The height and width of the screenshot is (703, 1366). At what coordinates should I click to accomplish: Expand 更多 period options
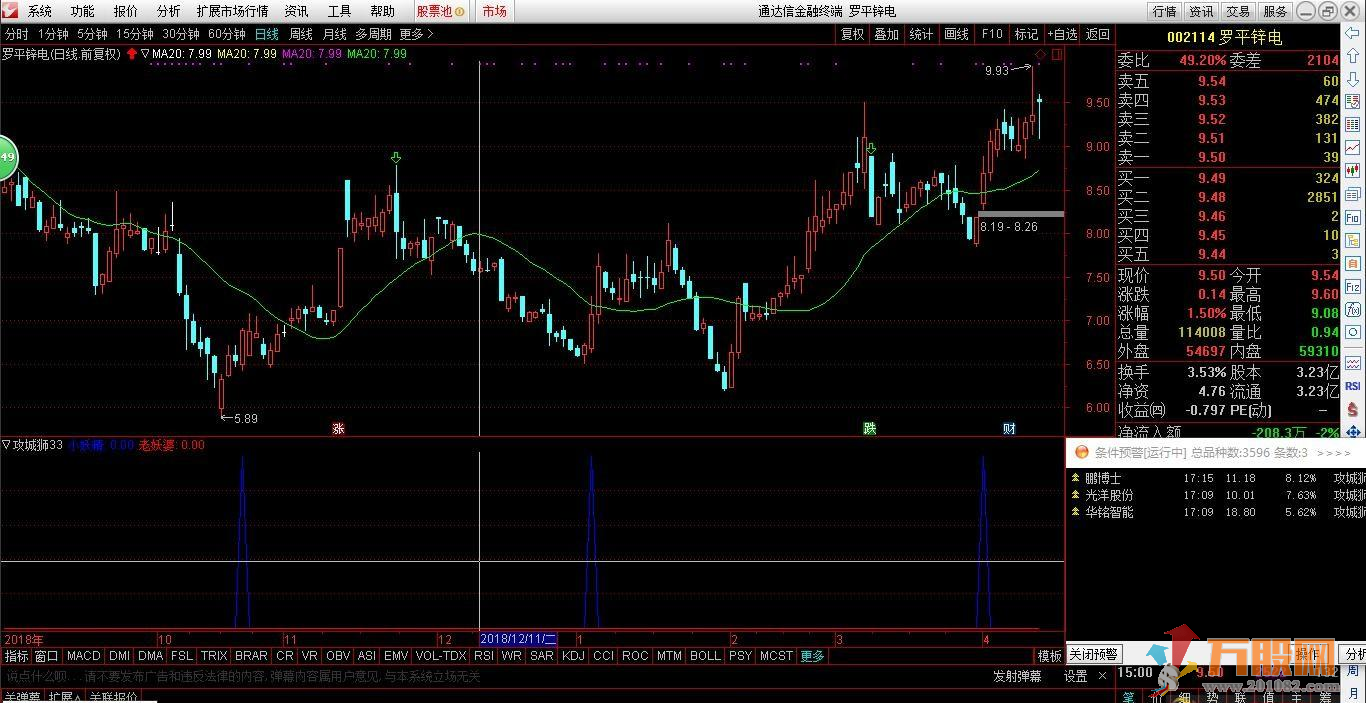pyautogui.click(x=416, y=34)
